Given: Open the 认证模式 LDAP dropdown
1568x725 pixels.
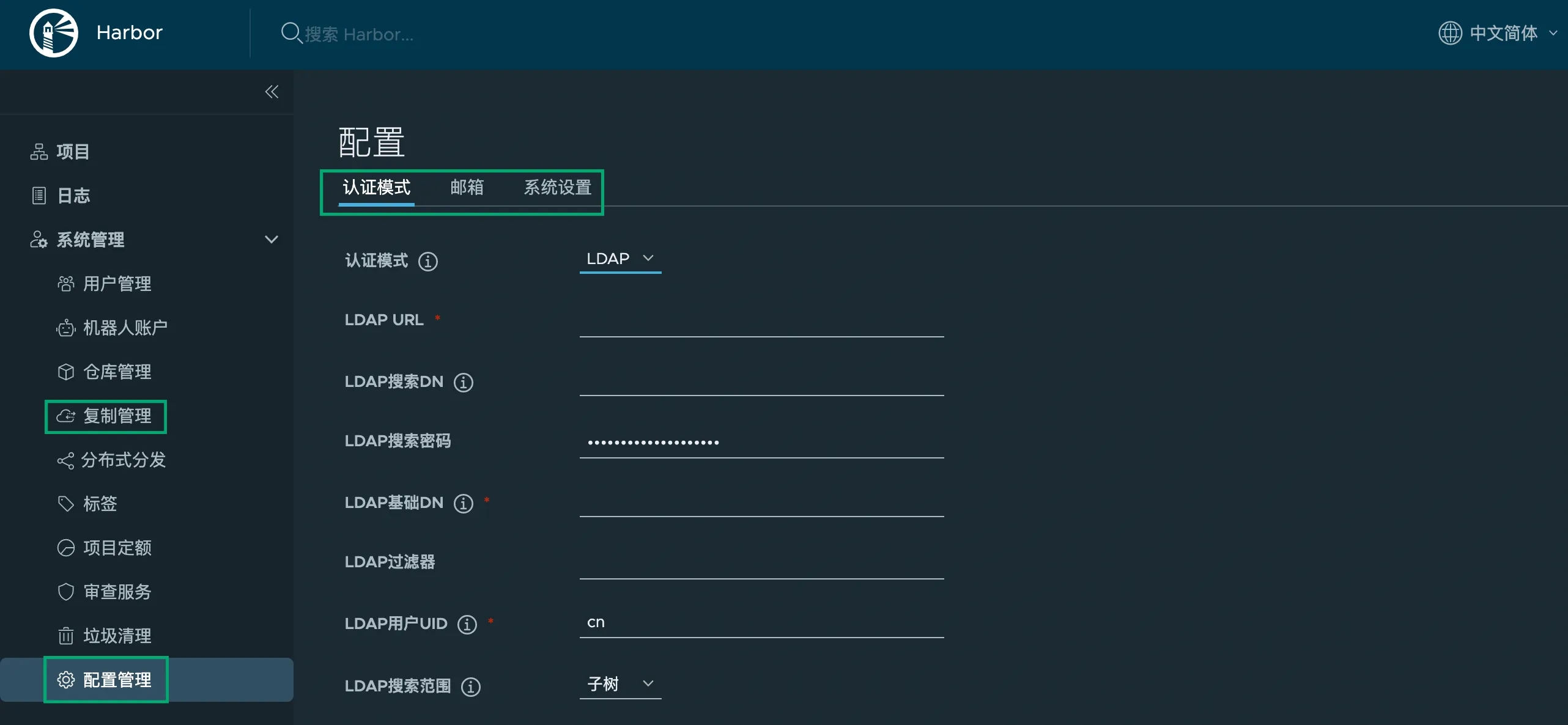Looking at the screenshot, I should (619, 258).
